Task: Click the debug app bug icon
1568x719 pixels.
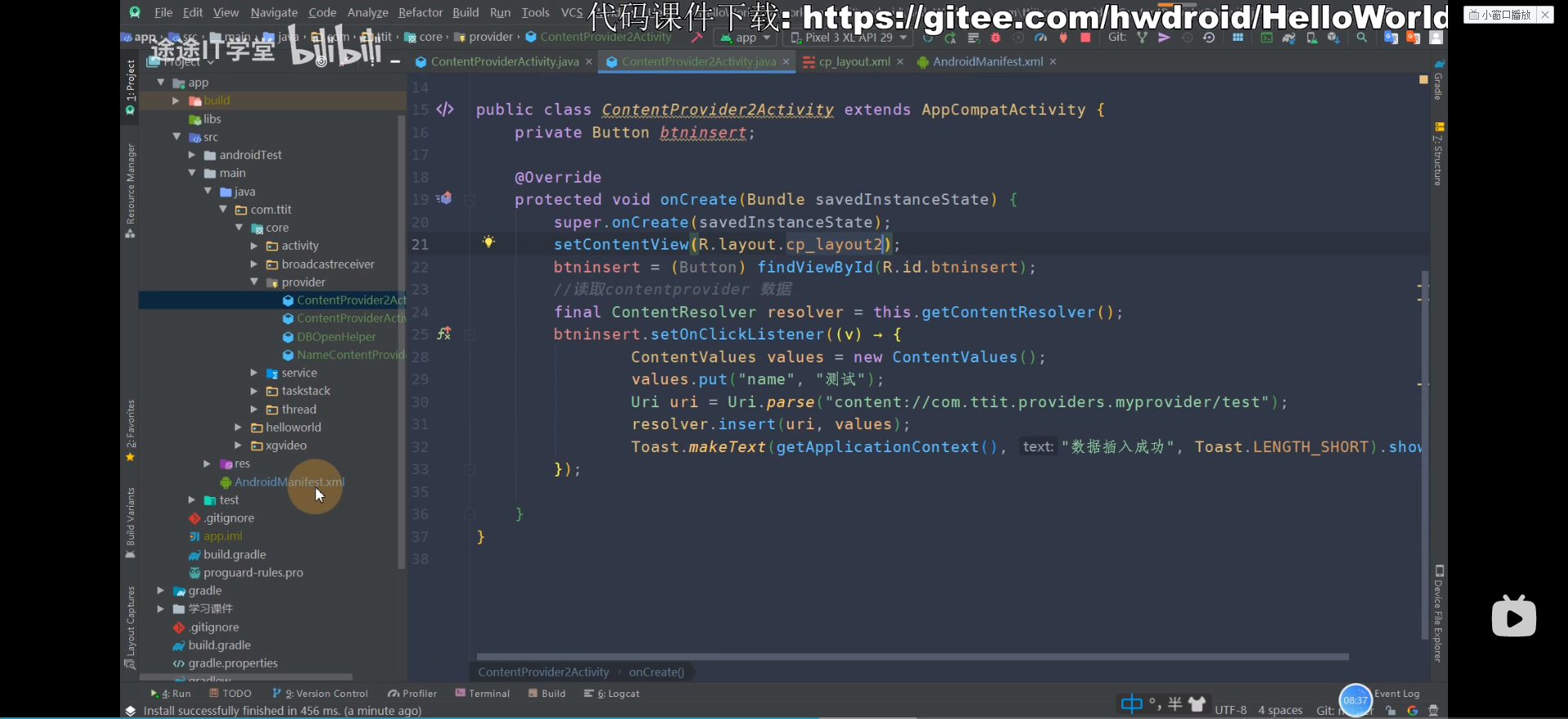Action: coord(995,38)
